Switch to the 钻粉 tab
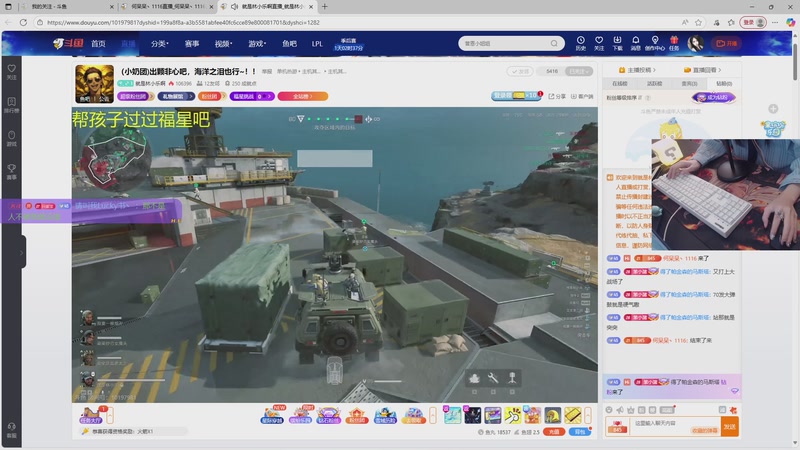 [723, 83]
